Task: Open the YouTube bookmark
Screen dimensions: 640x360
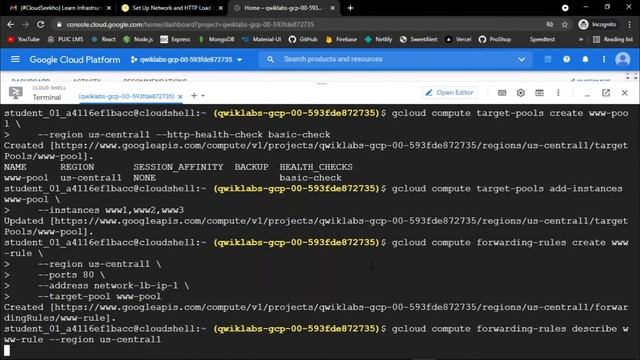Action: (23, 40)
